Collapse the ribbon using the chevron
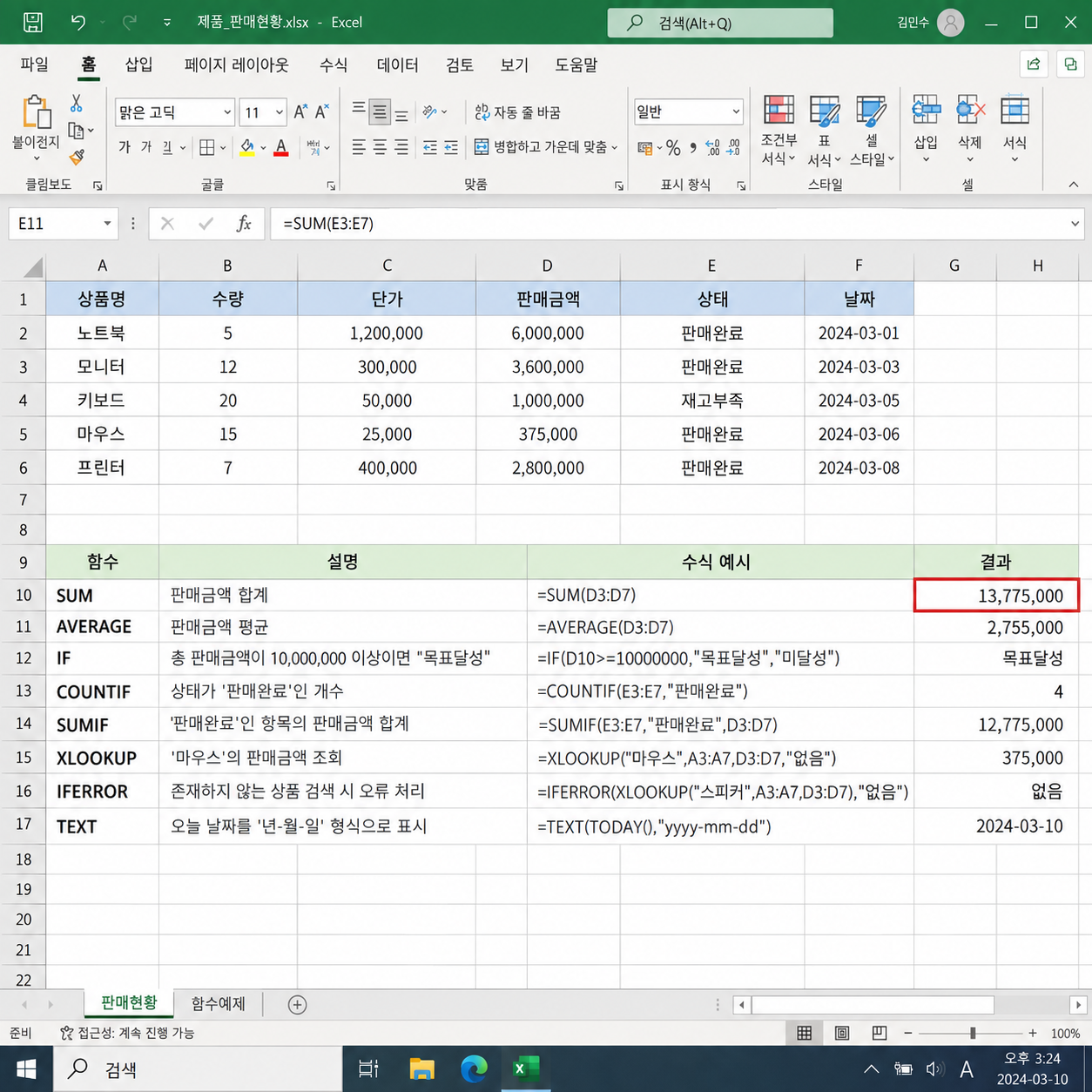 coord(1074,185)
